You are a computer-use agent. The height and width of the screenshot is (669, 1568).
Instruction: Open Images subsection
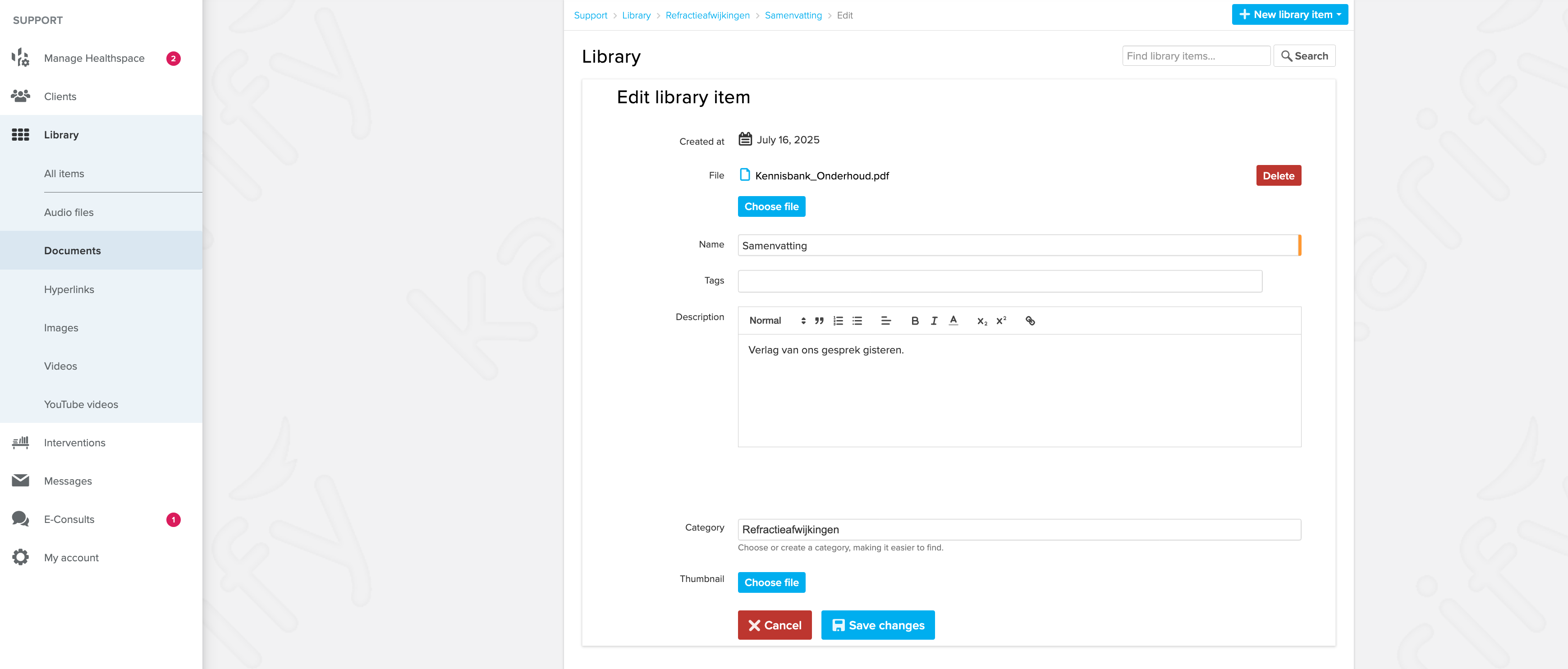(x=61, y=327)
